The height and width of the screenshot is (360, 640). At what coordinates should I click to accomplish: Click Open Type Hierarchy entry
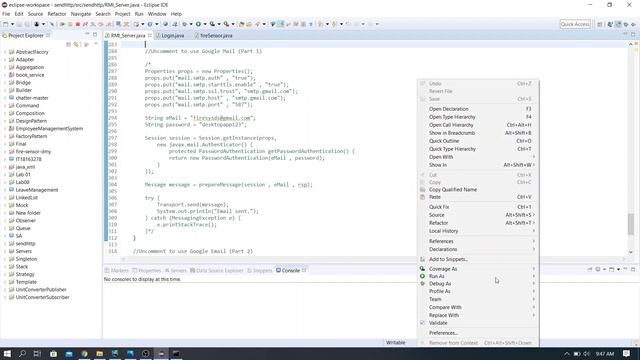(x=478, y=117)
